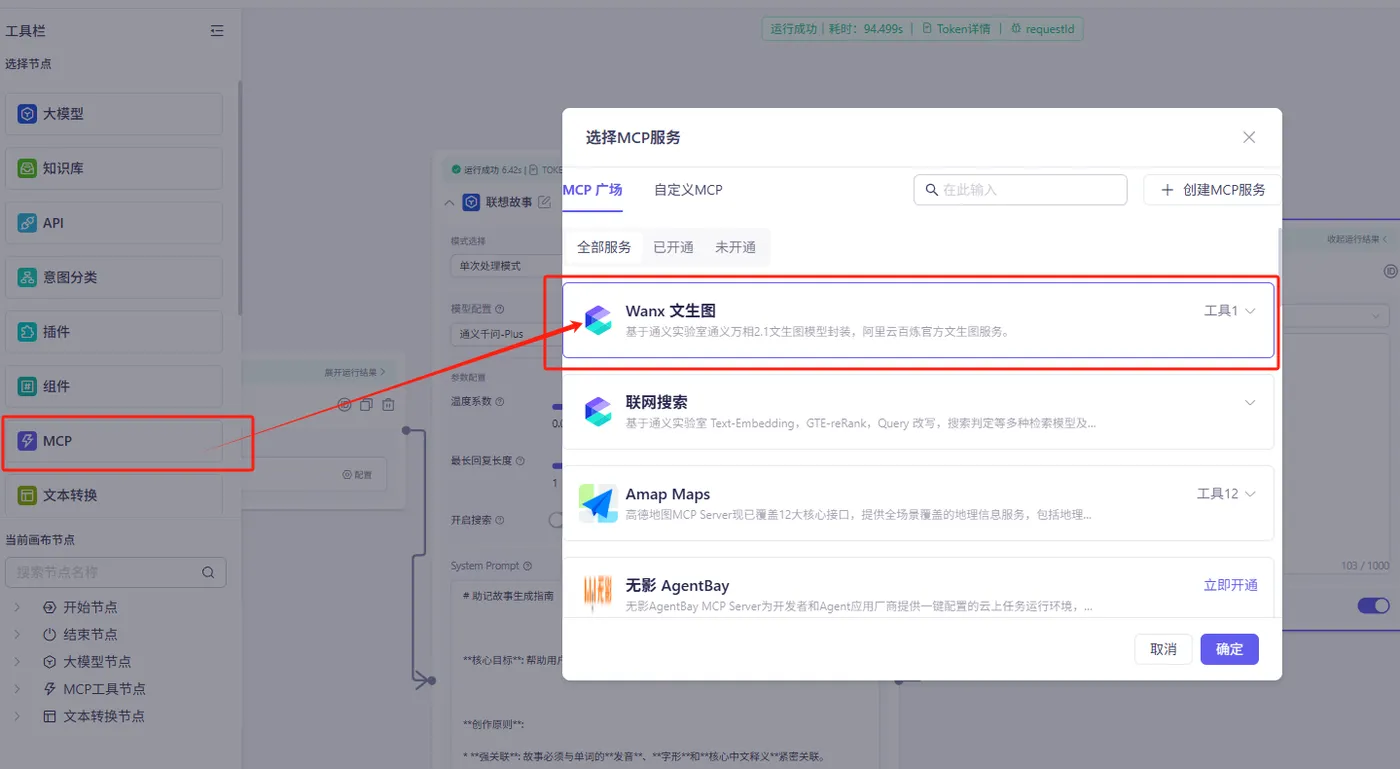The image size is (1400, 769).
Task: Click the 开始节点 icon in node list
Action: tap(50, 607)
